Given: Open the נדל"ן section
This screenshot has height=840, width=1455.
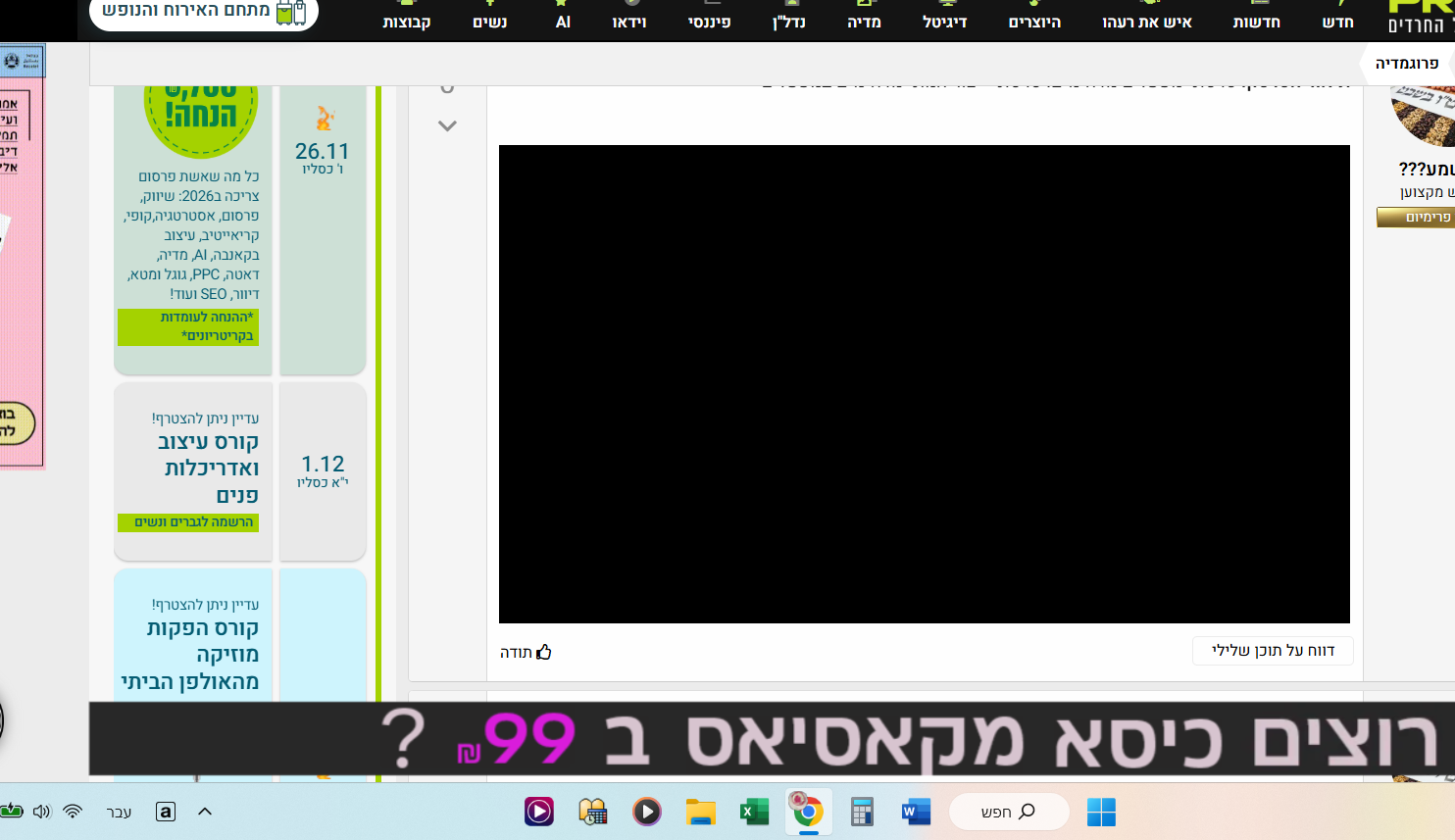Looking at the screenshot, I should click(x=789, y=22).
